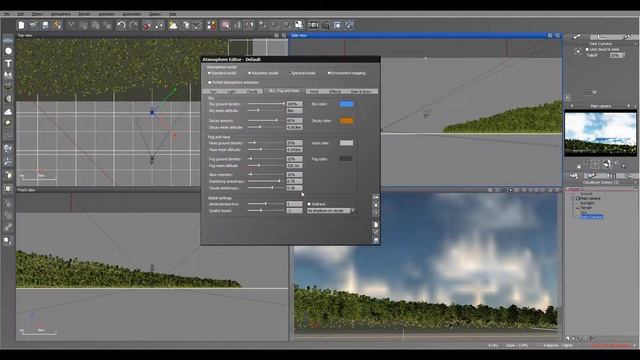
Task: Click previous camera arrow beside Main camera
Action: point(571,106)
